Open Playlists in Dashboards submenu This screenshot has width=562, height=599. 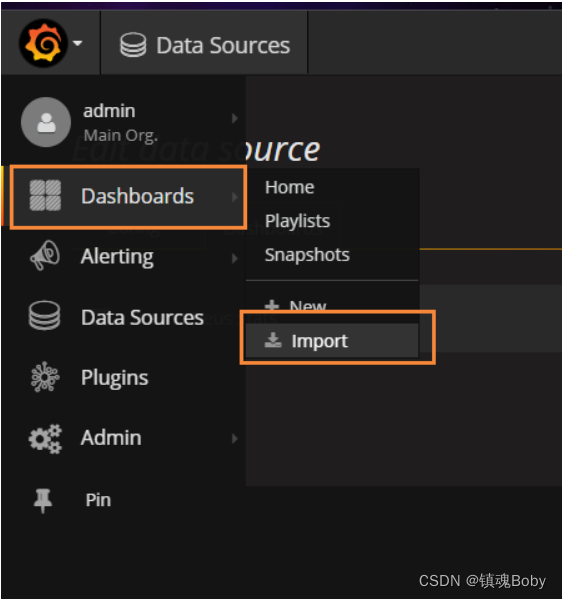(x=297, y=221)
